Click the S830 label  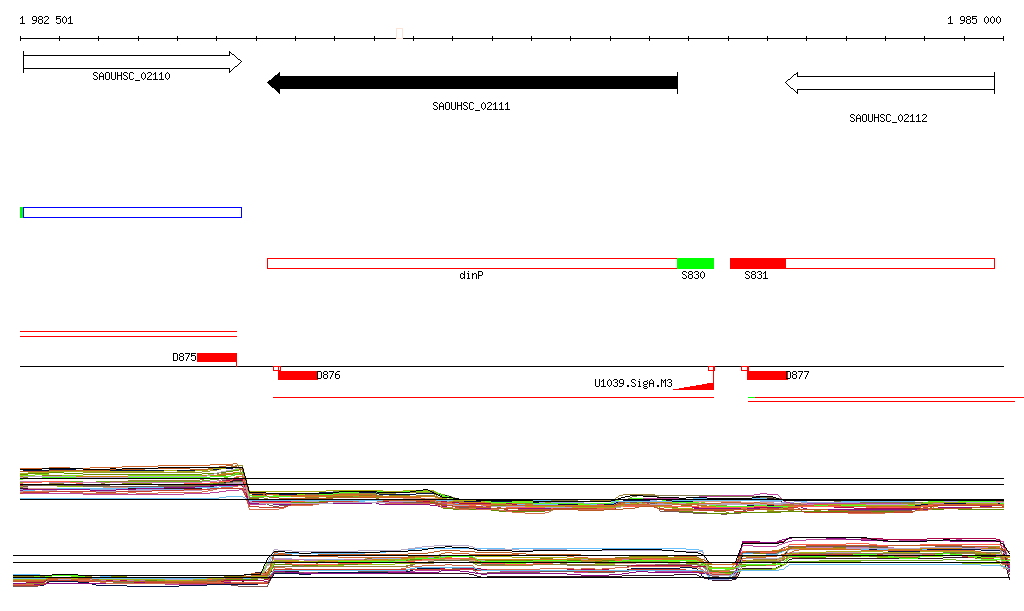[693, 275]
